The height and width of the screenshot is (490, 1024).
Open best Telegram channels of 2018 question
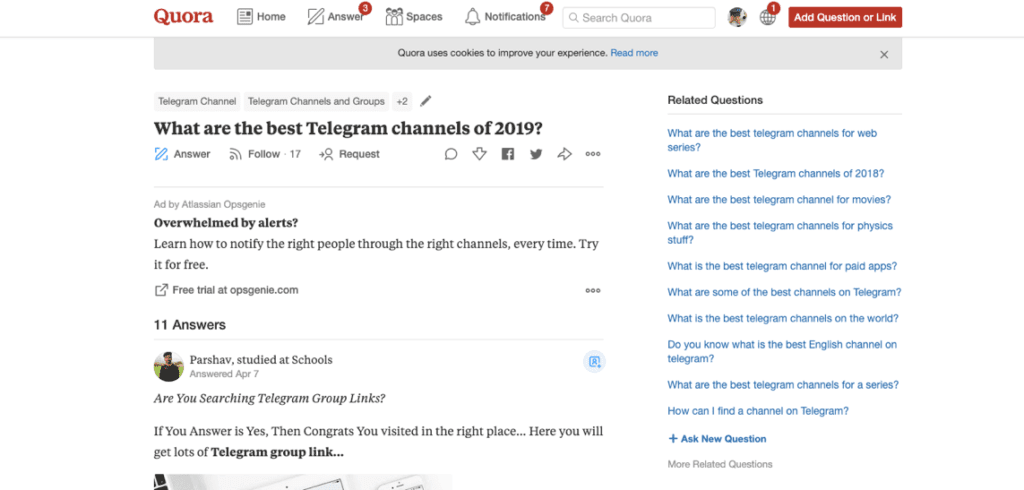click(776, 174)
